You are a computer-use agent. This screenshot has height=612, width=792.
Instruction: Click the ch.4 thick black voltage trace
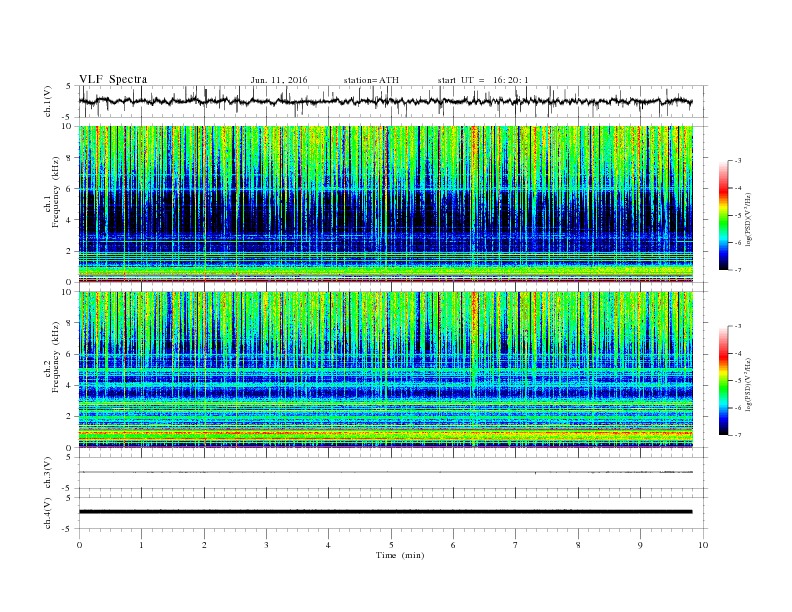pos(386,512)
